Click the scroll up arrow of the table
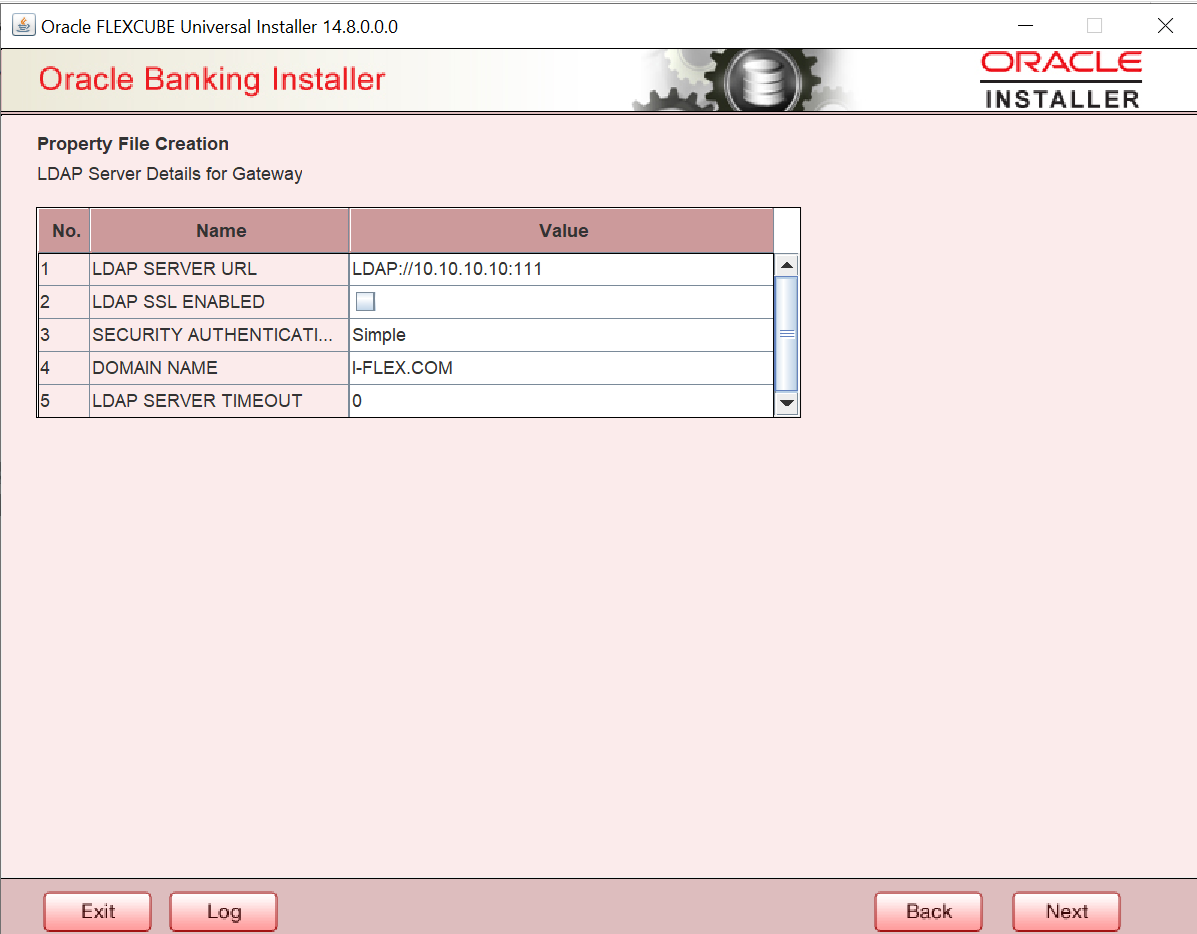 coord(786,265)
